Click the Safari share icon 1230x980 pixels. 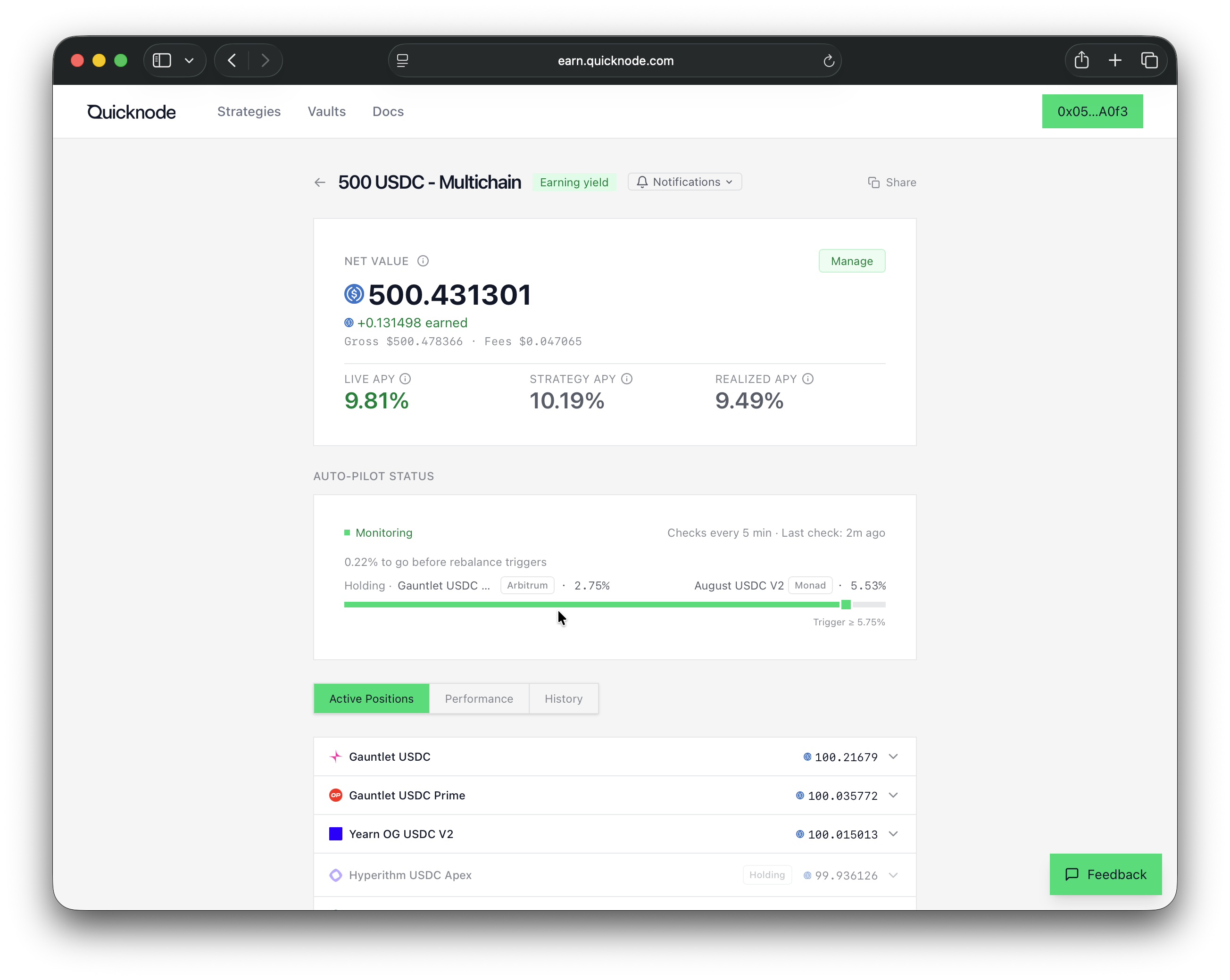coord(1081,60)
